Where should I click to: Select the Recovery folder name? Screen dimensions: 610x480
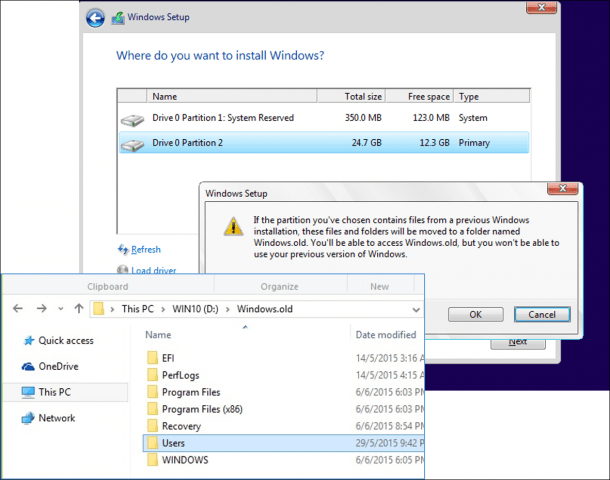[x=181, y=426]
